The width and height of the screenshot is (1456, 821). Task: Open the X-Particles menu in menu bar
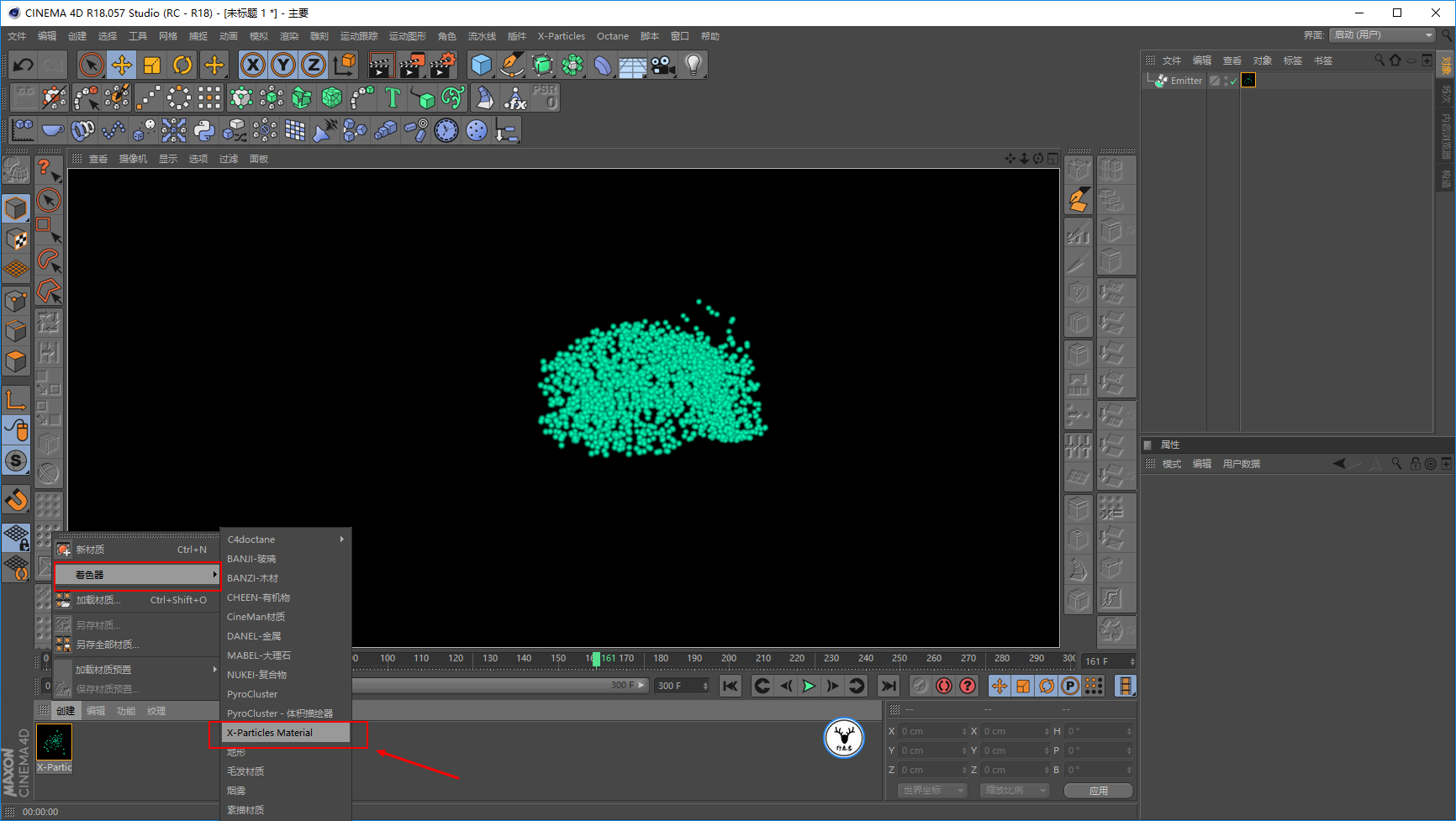tap(562, 36)
